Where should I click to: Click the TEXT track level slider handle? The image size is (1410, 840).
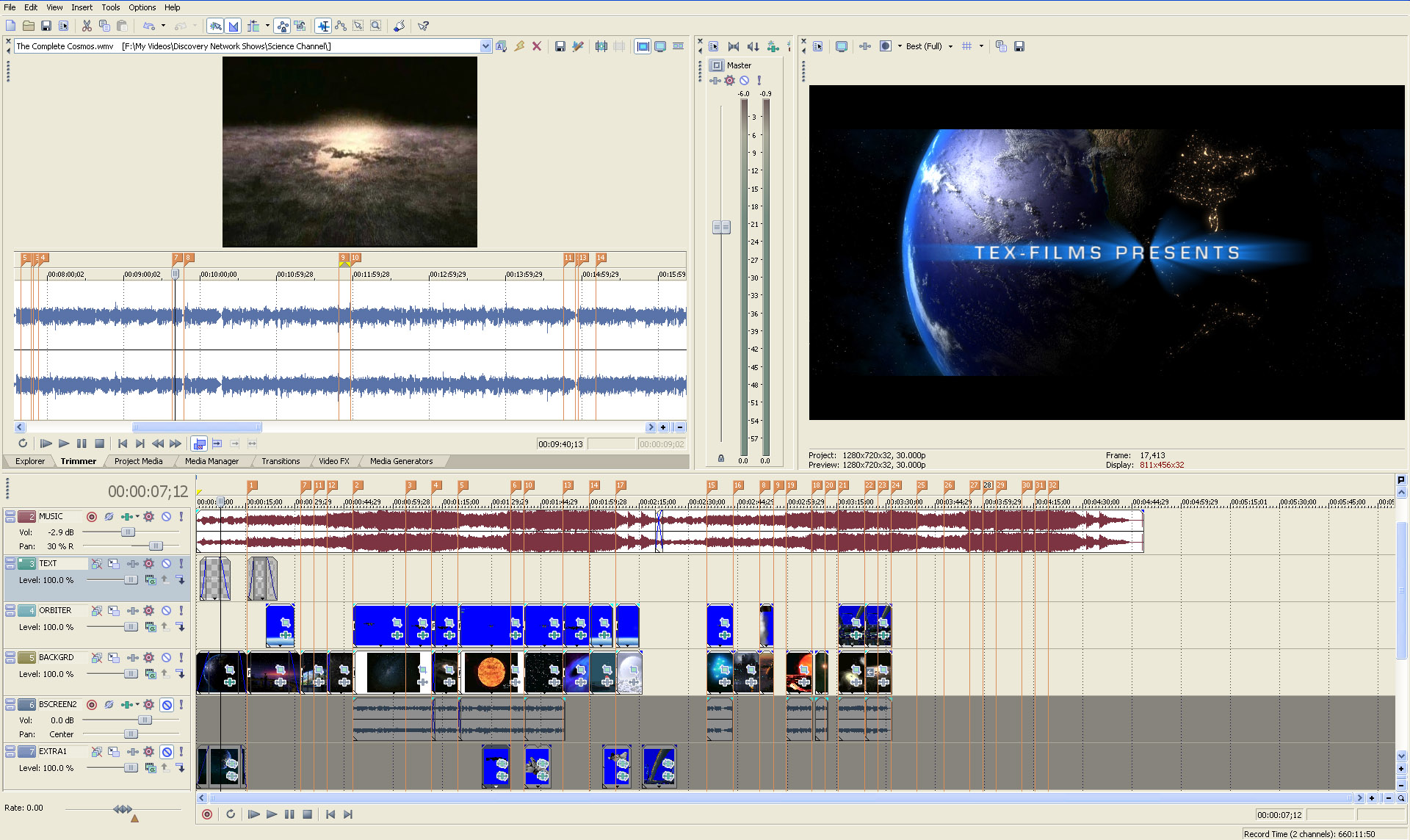click(131, 580)
